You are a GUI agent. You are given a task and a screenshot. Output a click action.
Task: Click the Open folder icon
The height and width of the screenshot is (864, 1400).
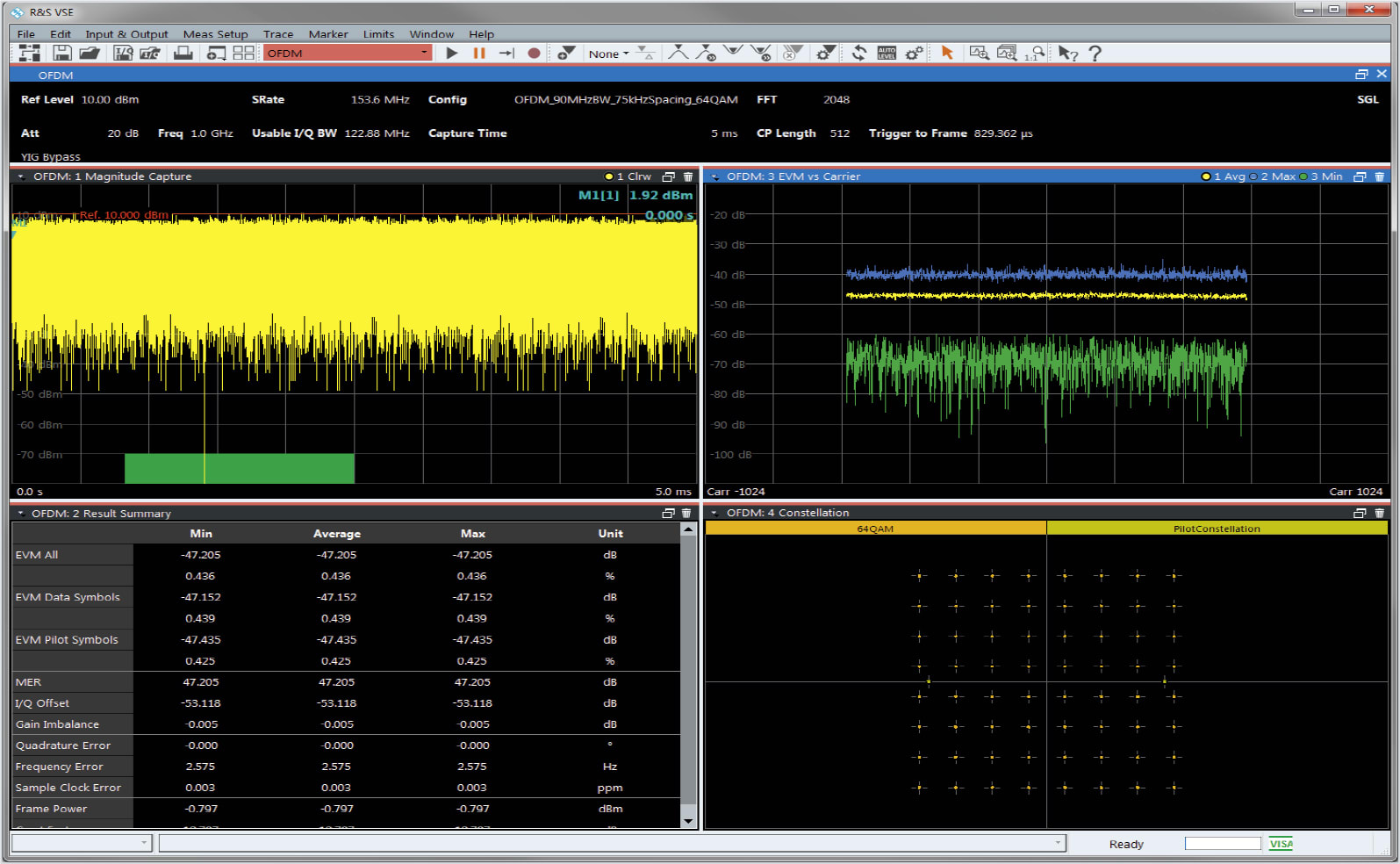[x=90, y=54]
